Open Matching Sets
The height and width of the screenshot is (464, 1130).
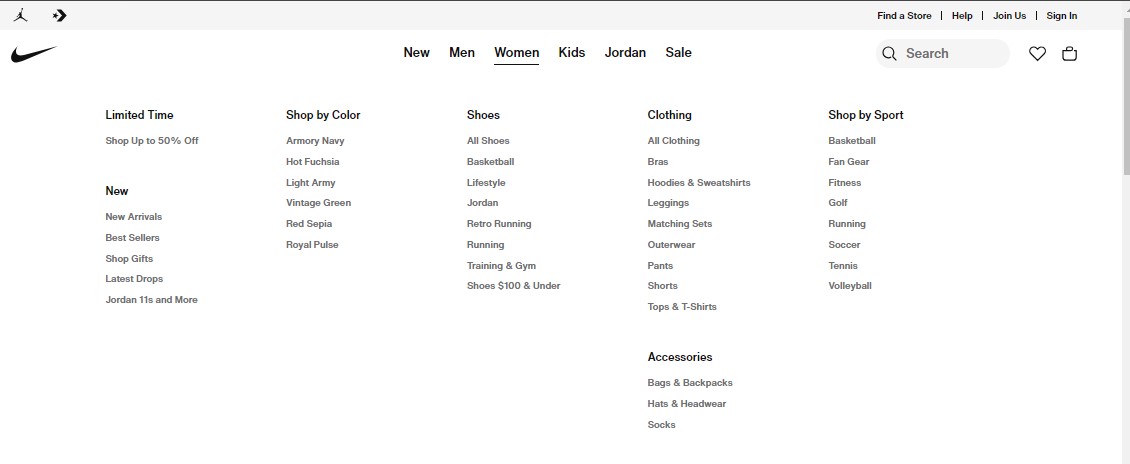pos(680,224)
